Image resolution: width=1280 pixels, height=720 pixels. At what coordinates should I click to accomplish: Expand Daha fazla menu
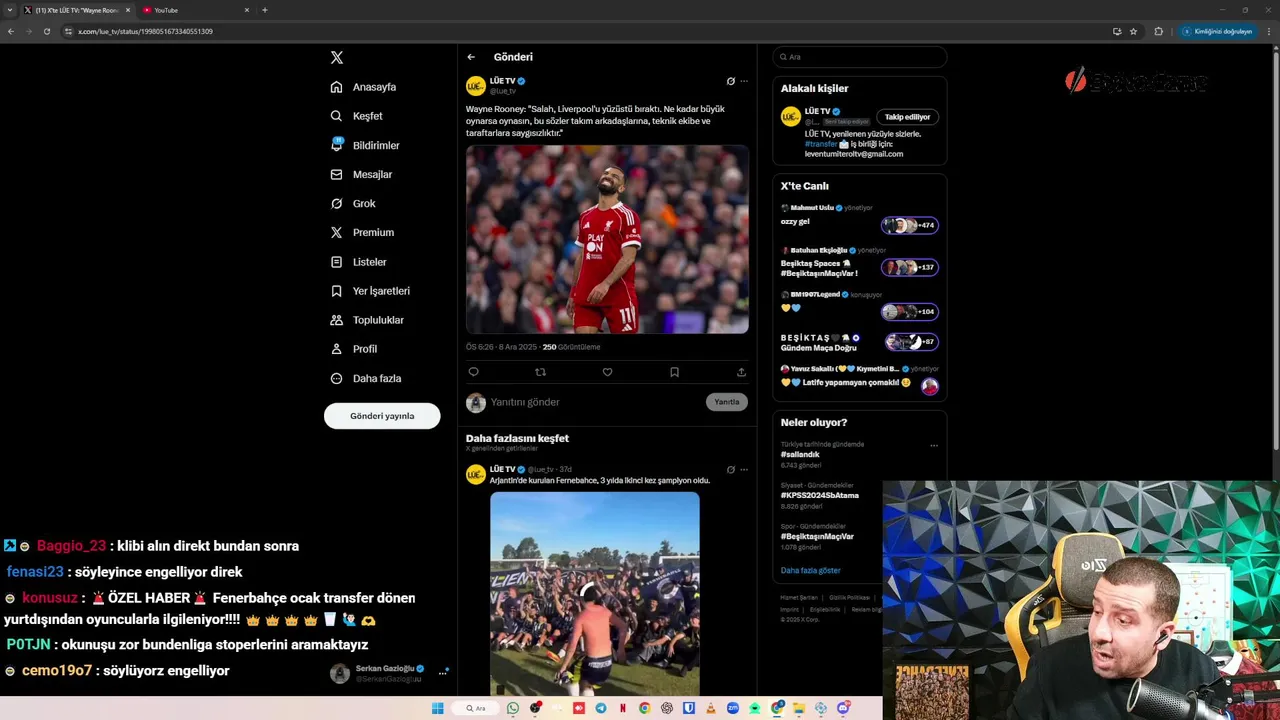pos(366,378)
